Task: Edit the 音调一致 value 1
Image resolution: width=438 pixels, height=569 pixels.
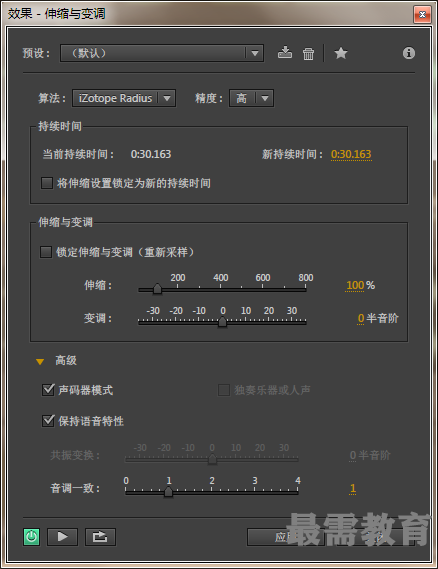Action: pyautogui.click(x=353, y=488)
